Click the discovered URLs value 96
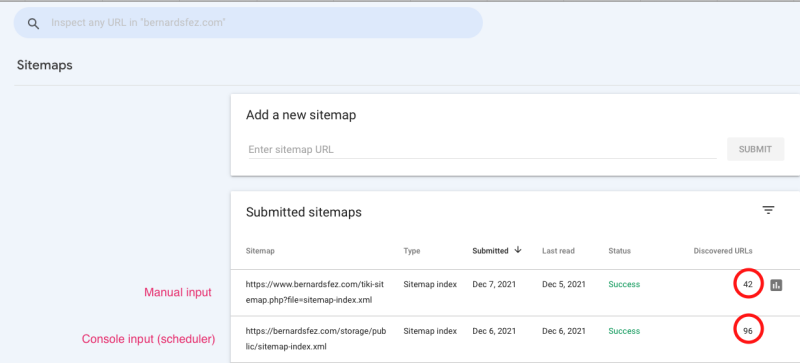Screen dimensions: 800x363 point(748,331)
